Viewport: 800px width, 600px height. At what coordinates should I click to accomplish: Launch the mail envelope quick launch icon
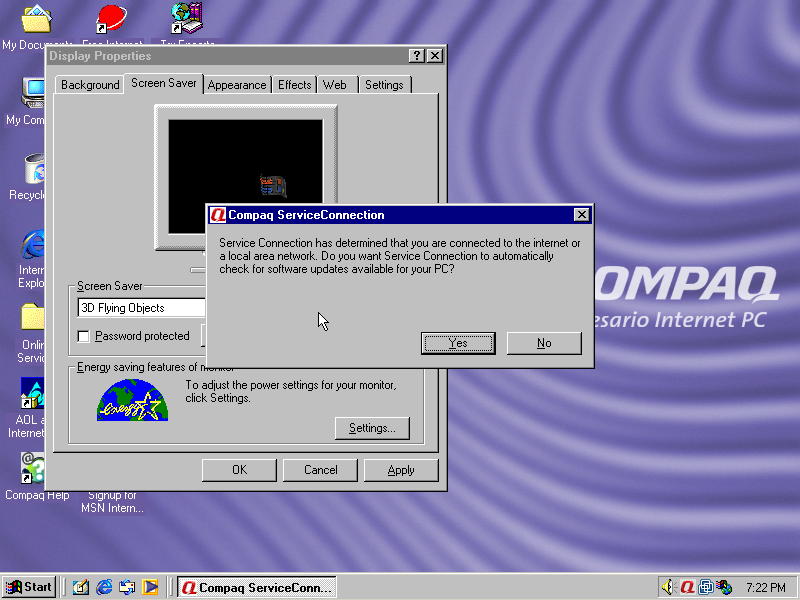pos(127,587)
